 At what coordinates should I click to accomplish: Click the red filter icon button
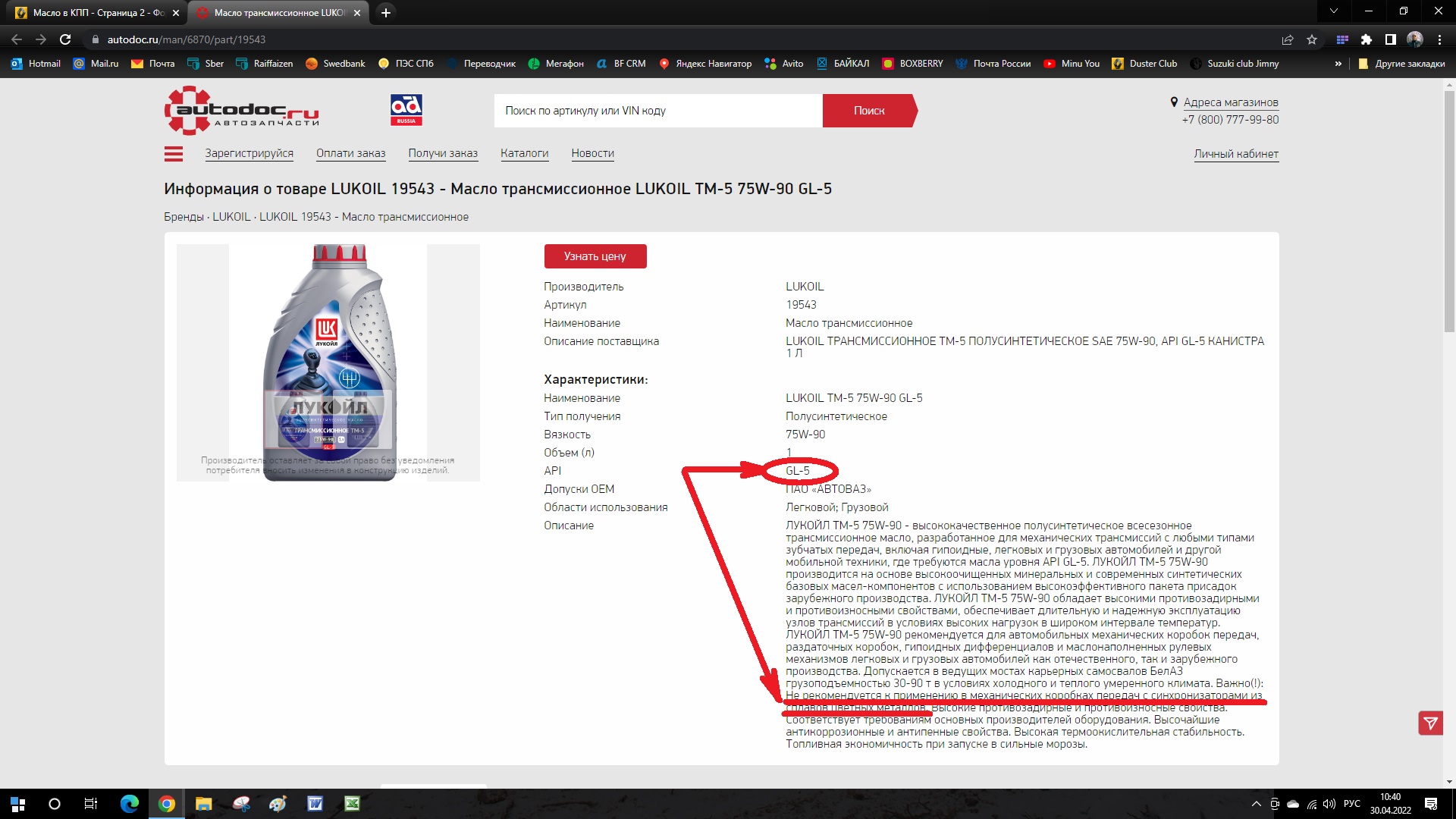click(x=1430, y=723)
